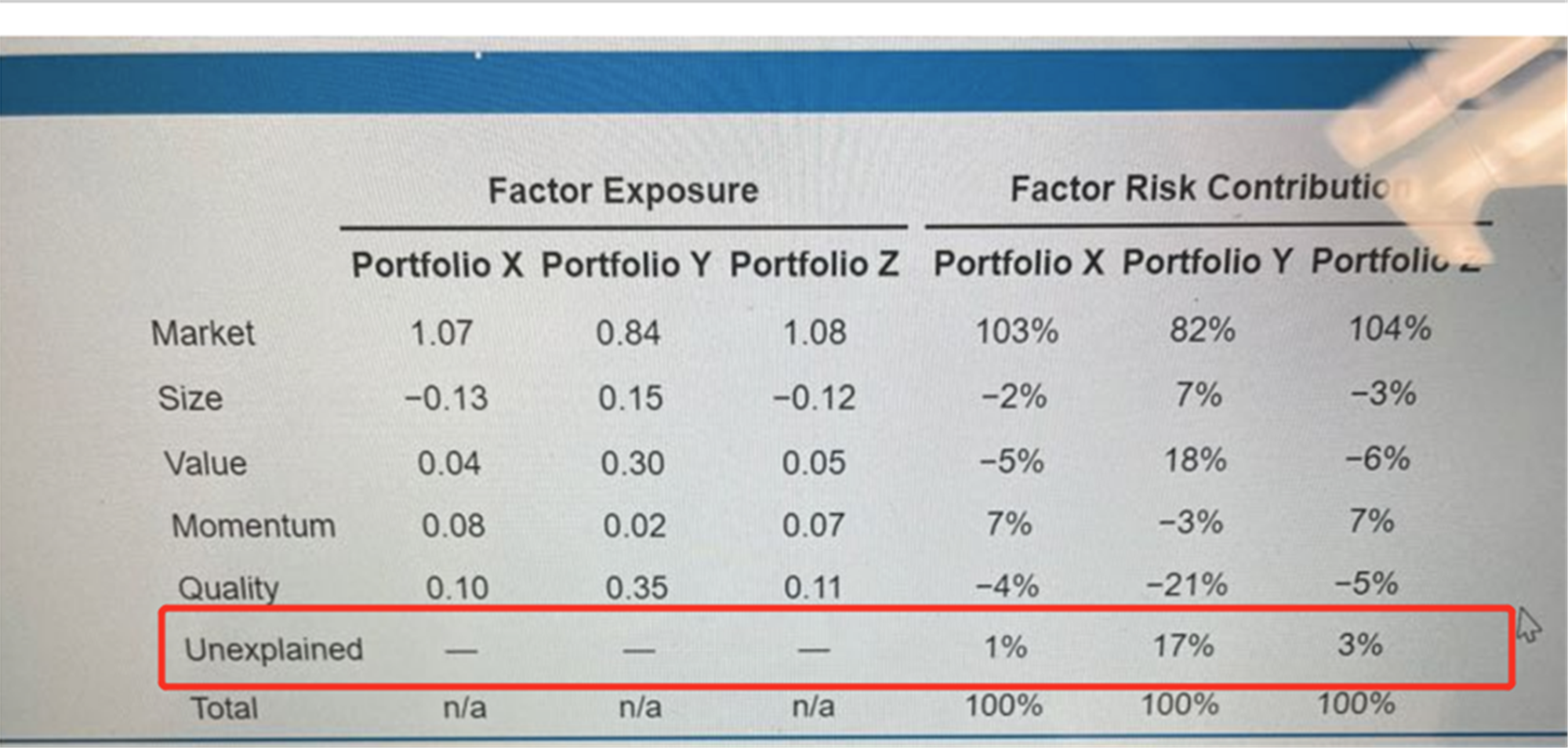The width and height of the screenshot is (1568, 748).
Task: Click the −21% quality risk contribution cell
Action: click(x=1187, y=585)
